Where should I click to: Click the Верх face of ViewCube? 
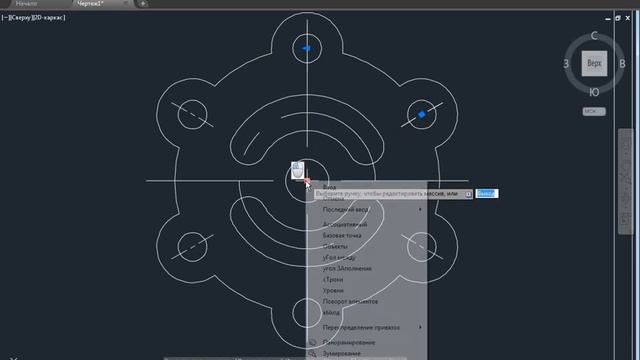tap(594, 63)
